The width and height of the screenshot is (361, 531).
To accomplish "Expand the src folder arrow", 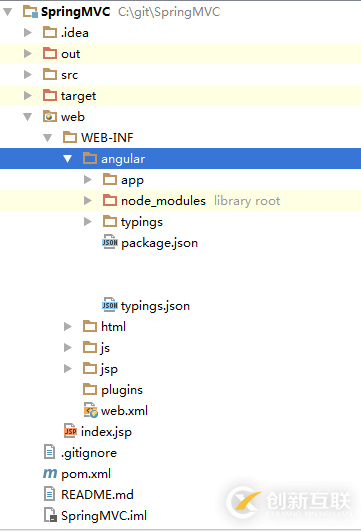I will click(x=28, y=75).
